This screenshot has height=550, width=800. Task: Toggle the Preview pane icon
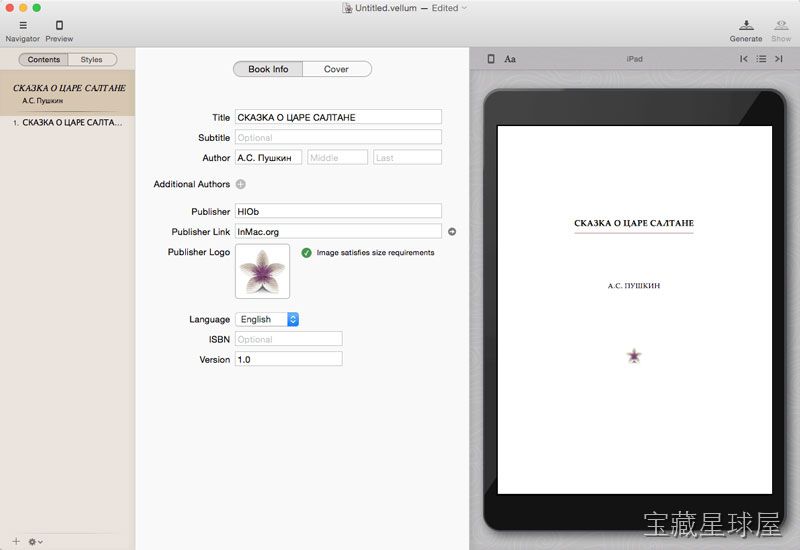(59, 25)
